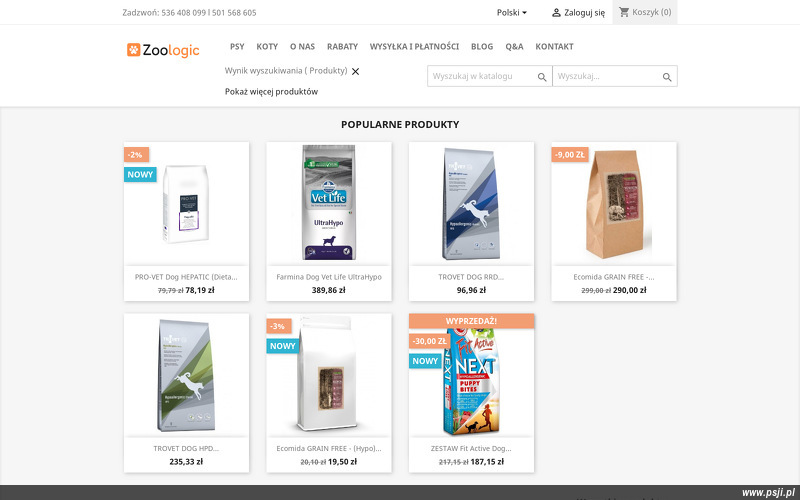The image size is (800, 500).
Task: Open the KOTY menu
Action: coord(267,46)
